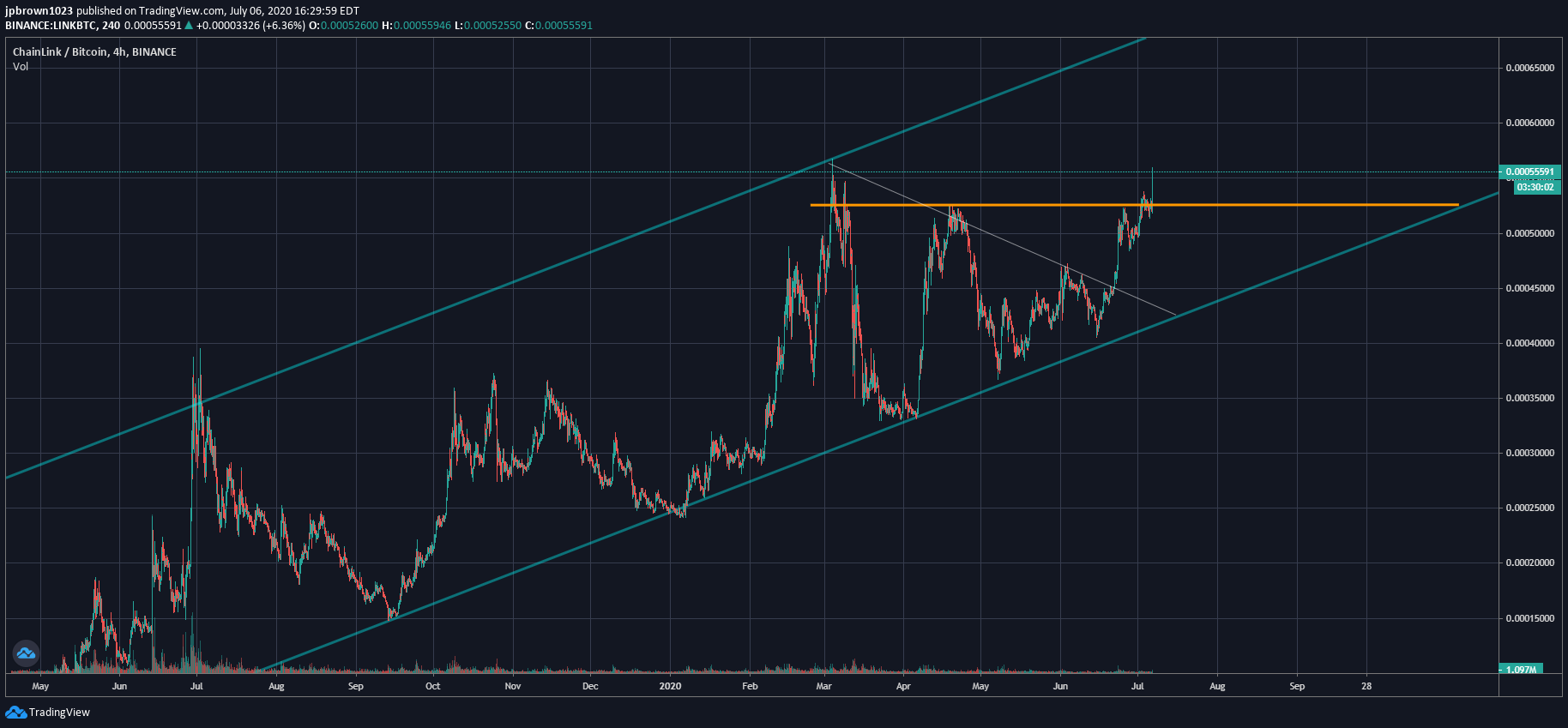This screenshot has width=1568, height=728.
Task: Click the first Aug label on time axis
Action: 276,686
